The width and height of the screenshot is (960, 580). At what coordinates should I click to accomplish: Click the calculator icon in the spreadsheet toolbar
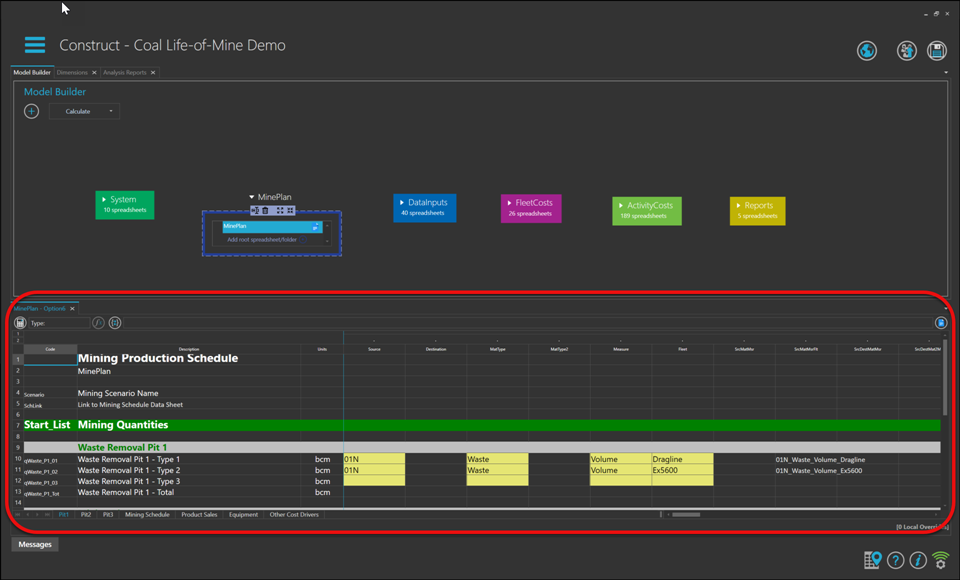point(20,323)
